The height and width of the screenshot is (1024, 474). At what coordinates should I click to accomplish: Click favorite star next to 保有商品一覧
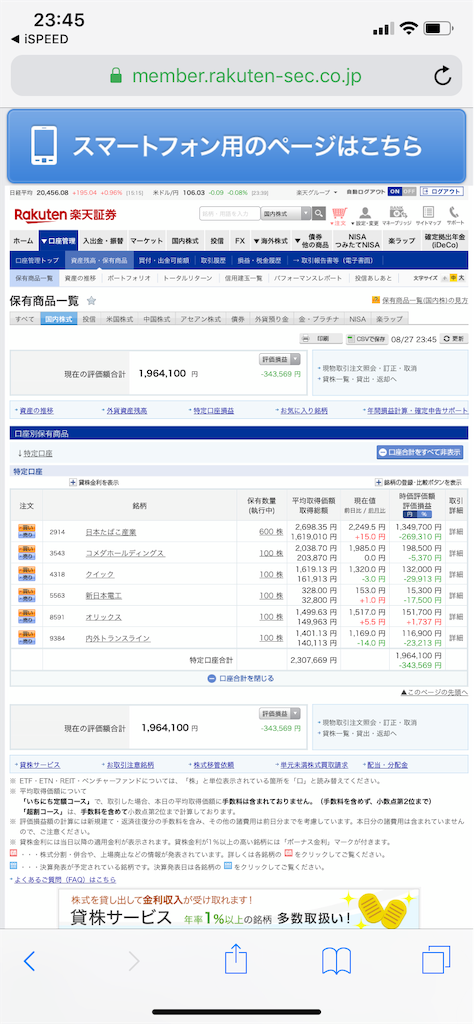point(91,301)
